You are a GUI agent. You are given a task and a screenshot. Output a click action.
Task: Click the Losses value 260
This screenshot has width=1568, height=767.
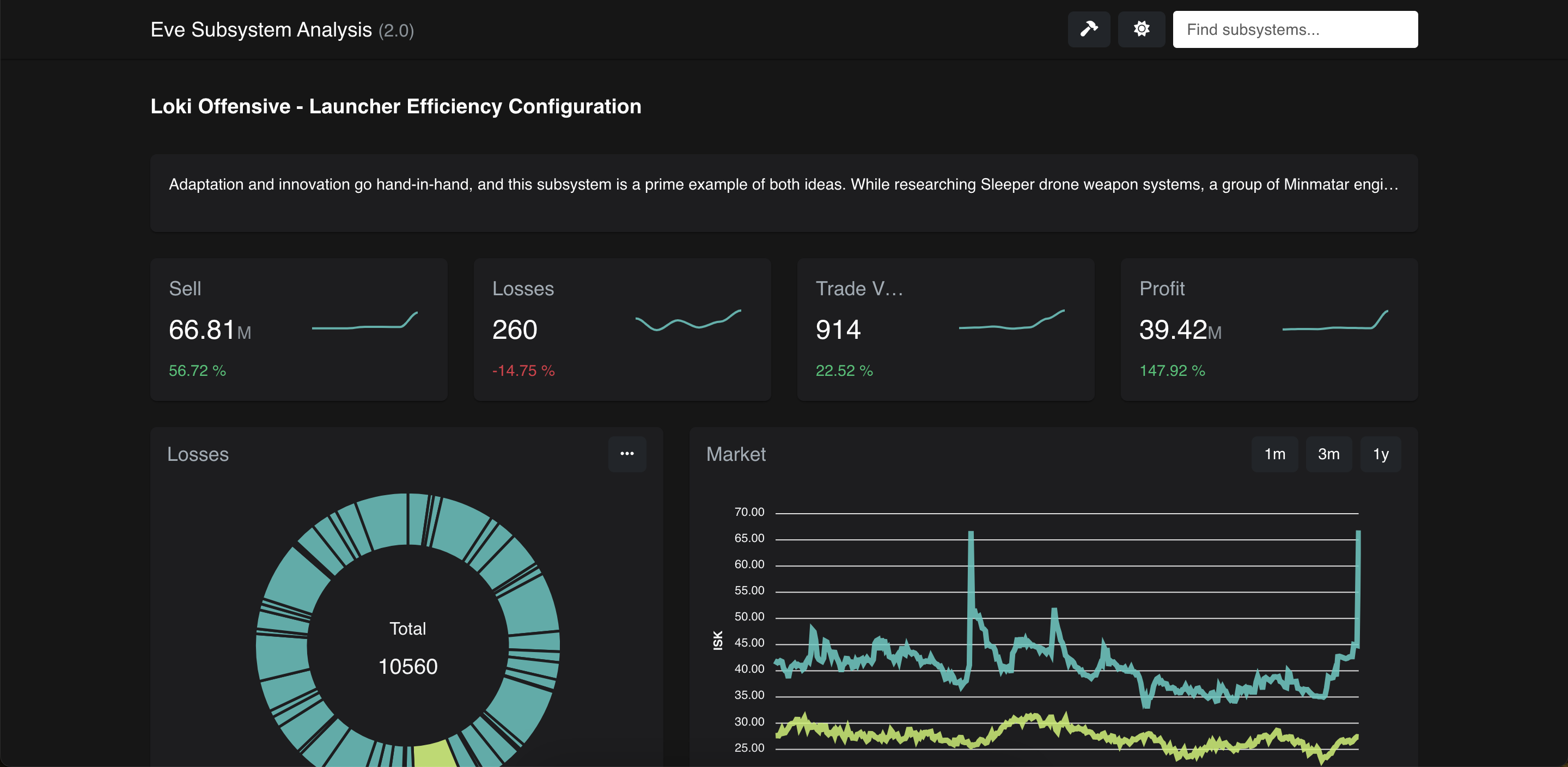tap(514, 330)
